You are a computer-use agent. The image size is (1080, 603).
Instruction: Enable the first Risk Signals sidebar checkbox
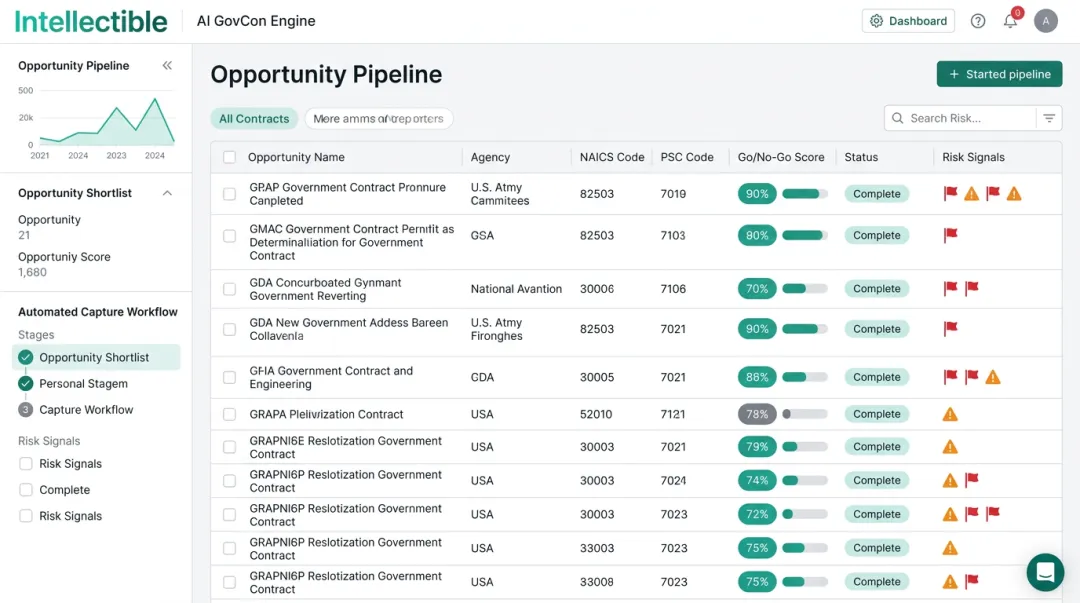(25, 464)
